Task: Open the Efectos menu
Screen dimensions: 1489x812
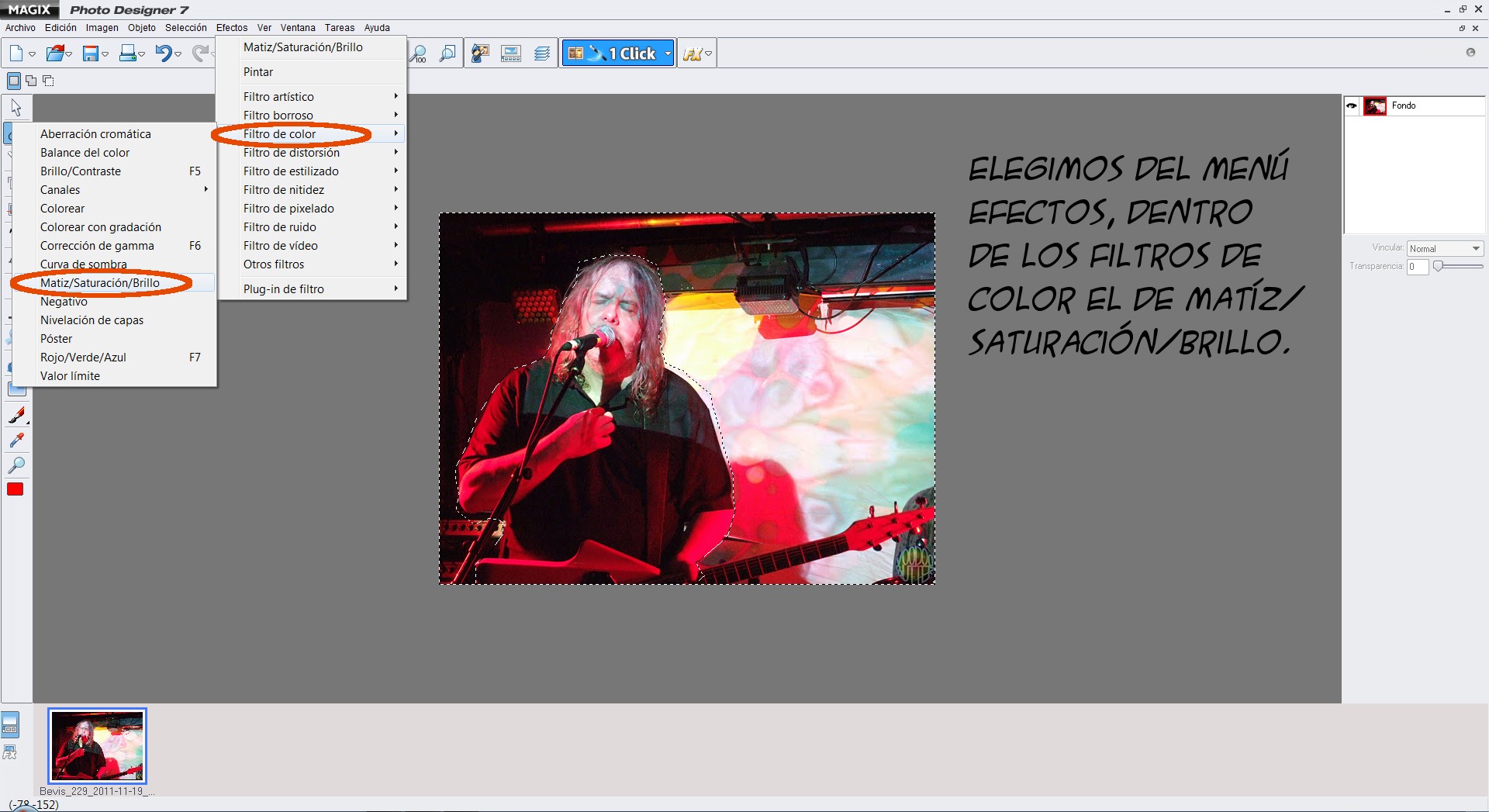Action: (232, 27)
